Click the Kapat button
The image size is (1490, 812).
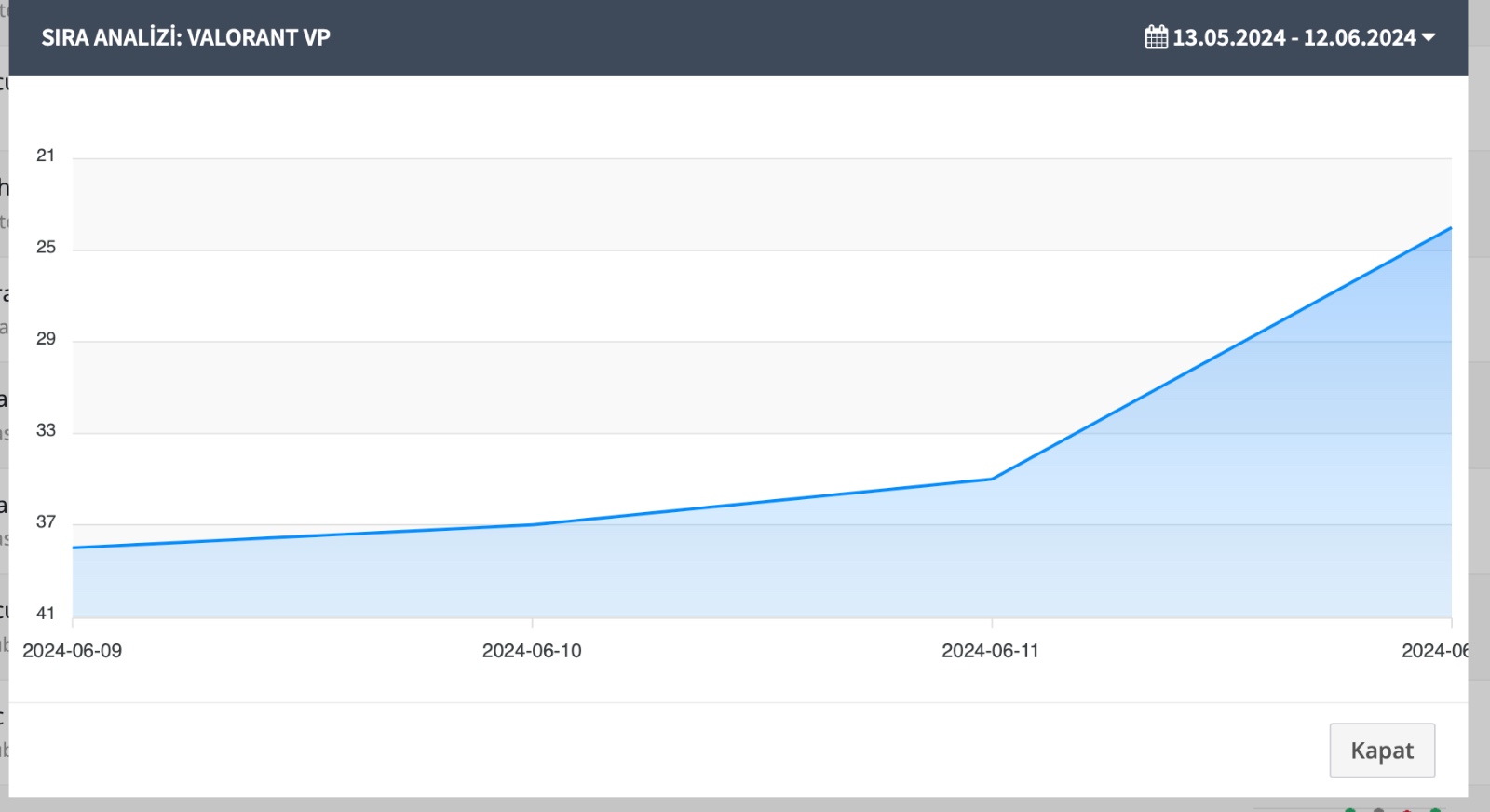(1382, 751)
